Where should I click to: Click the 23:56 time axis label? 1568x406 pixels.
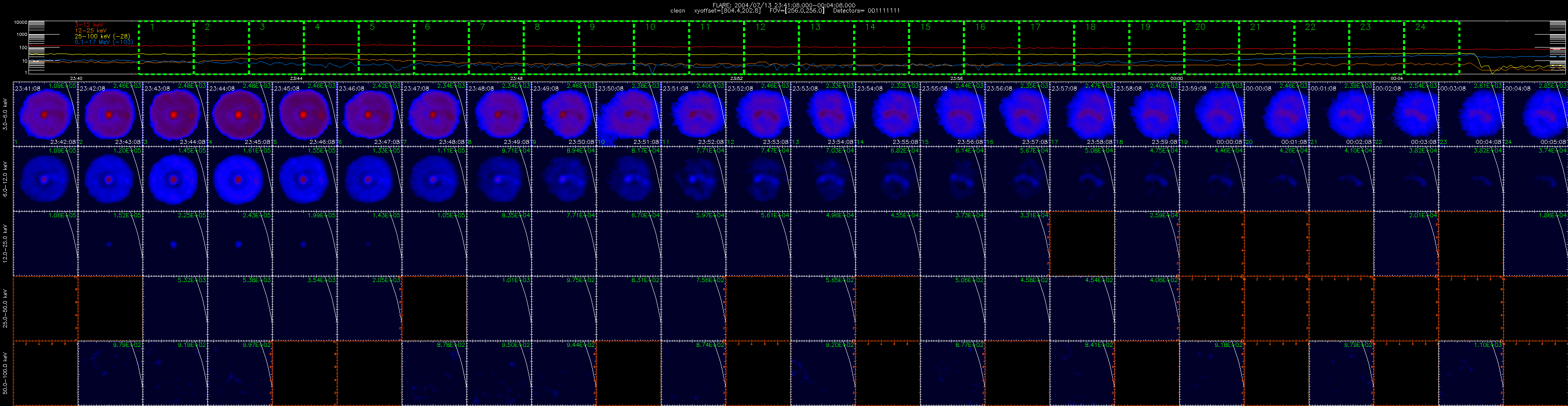pos(956,78)
